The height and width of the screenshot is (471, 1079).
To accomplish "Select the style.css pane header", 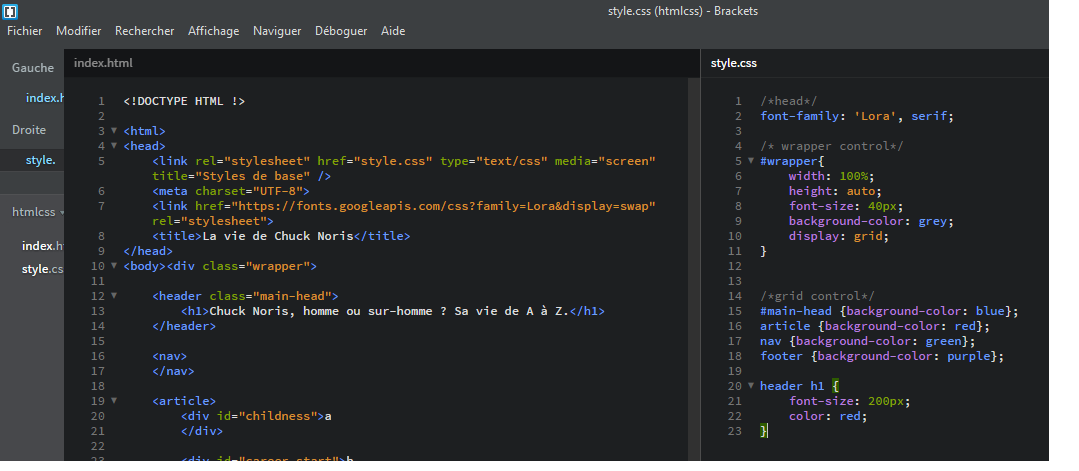I will (x=734, y=63).
